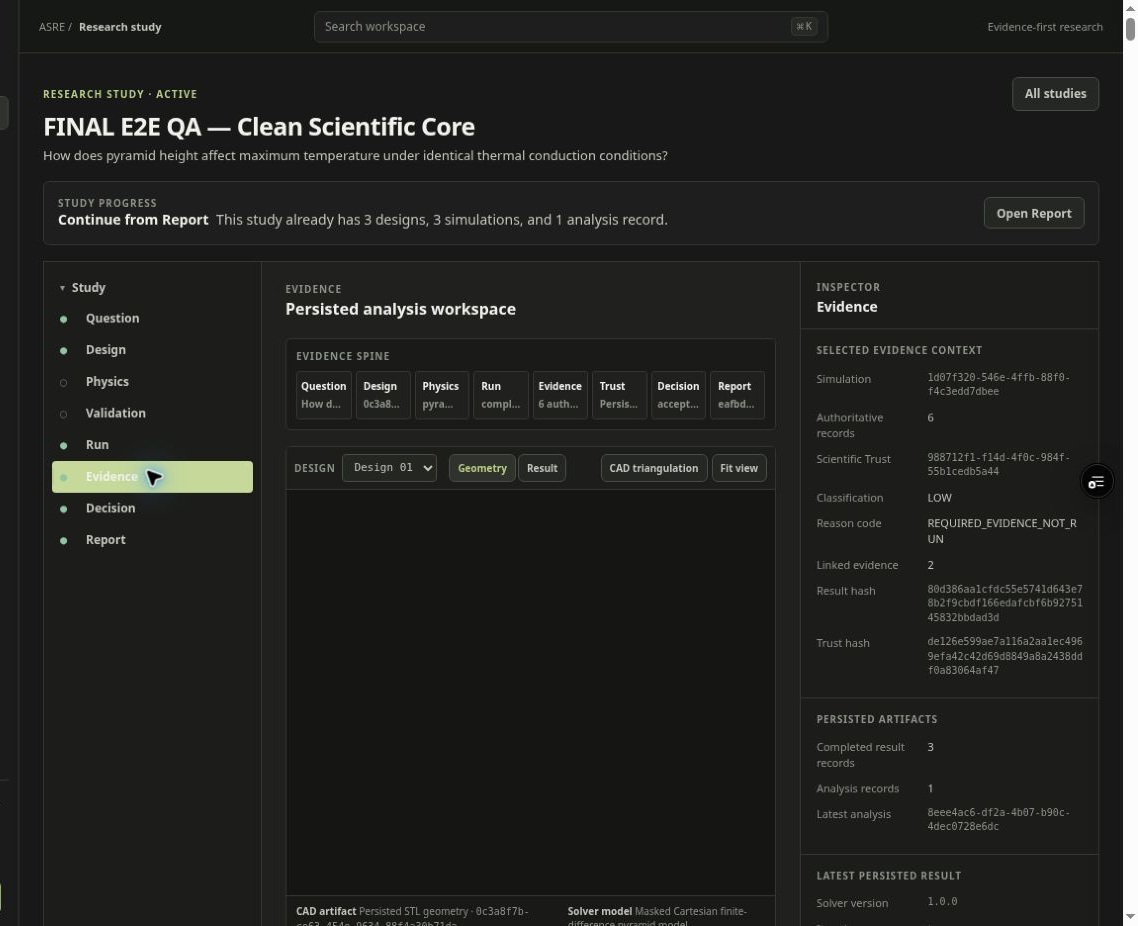Open the Design 01 dropdown

[x=389, y=468]
